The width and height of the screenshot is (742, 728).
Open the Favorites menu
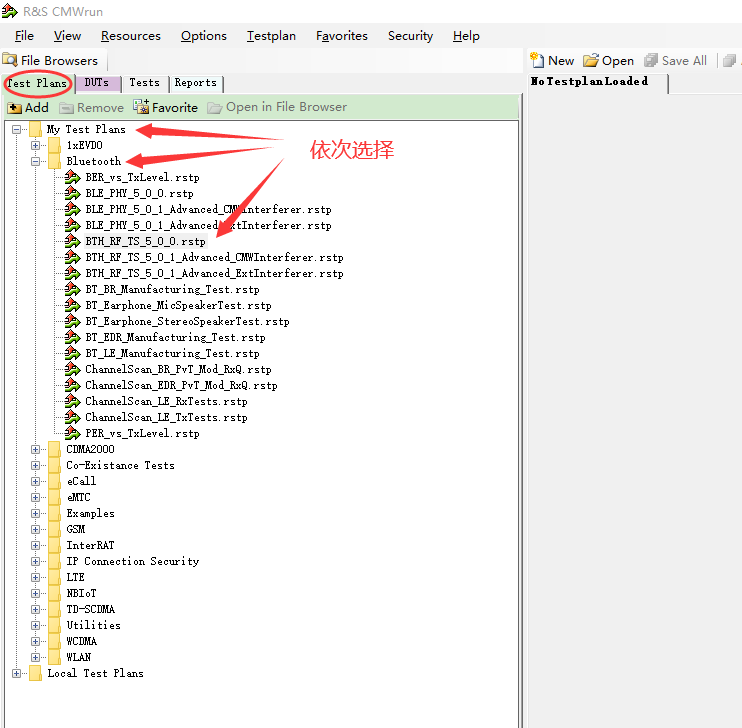click(x=342, y=36)
